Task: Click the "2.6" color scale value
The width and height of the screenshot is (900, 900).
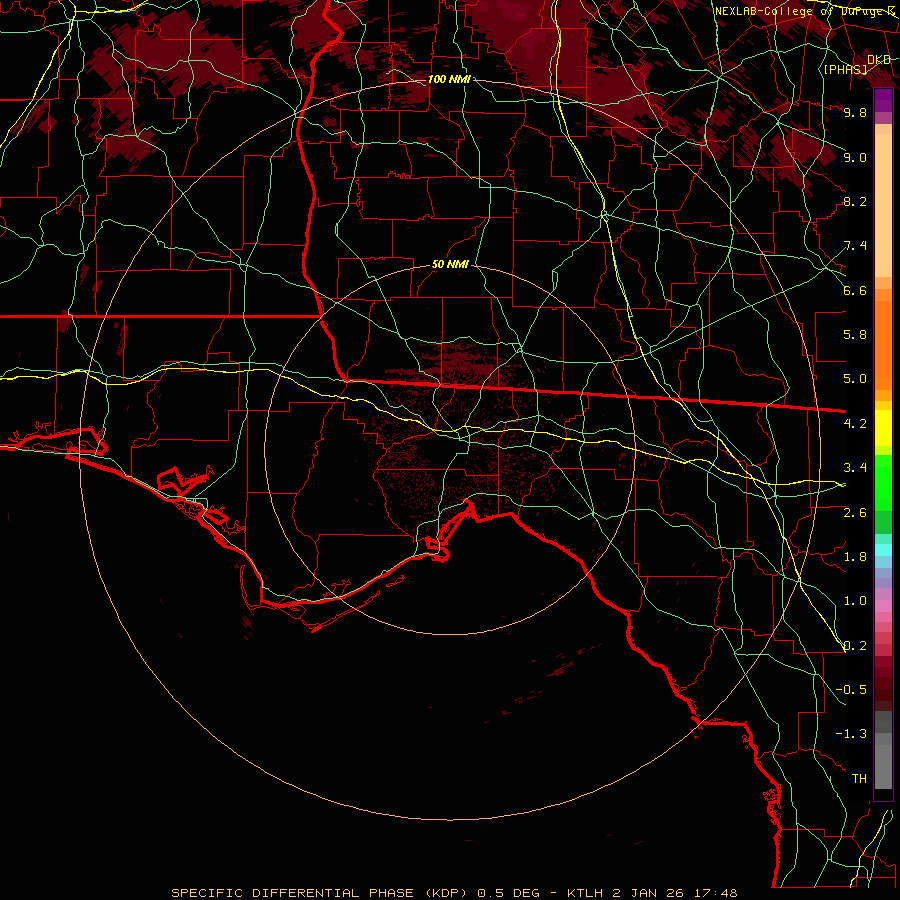Action: point(855,513)
